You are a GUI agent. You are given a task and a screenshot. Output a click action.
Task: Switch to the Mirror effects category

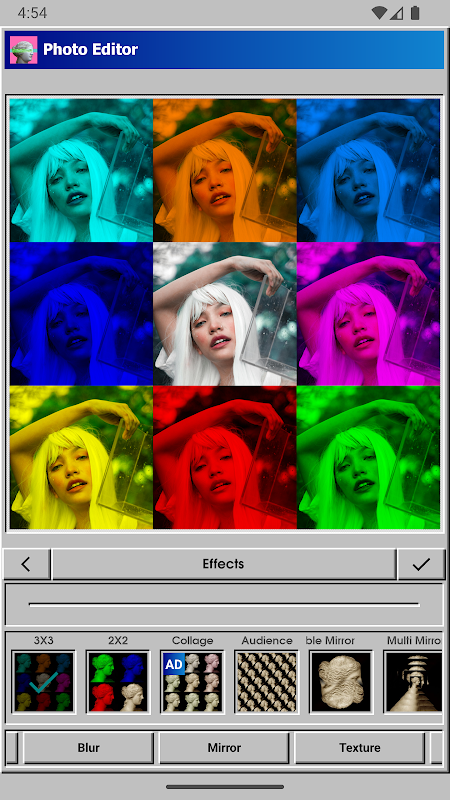pyautogui.click(x=224, y=747)
